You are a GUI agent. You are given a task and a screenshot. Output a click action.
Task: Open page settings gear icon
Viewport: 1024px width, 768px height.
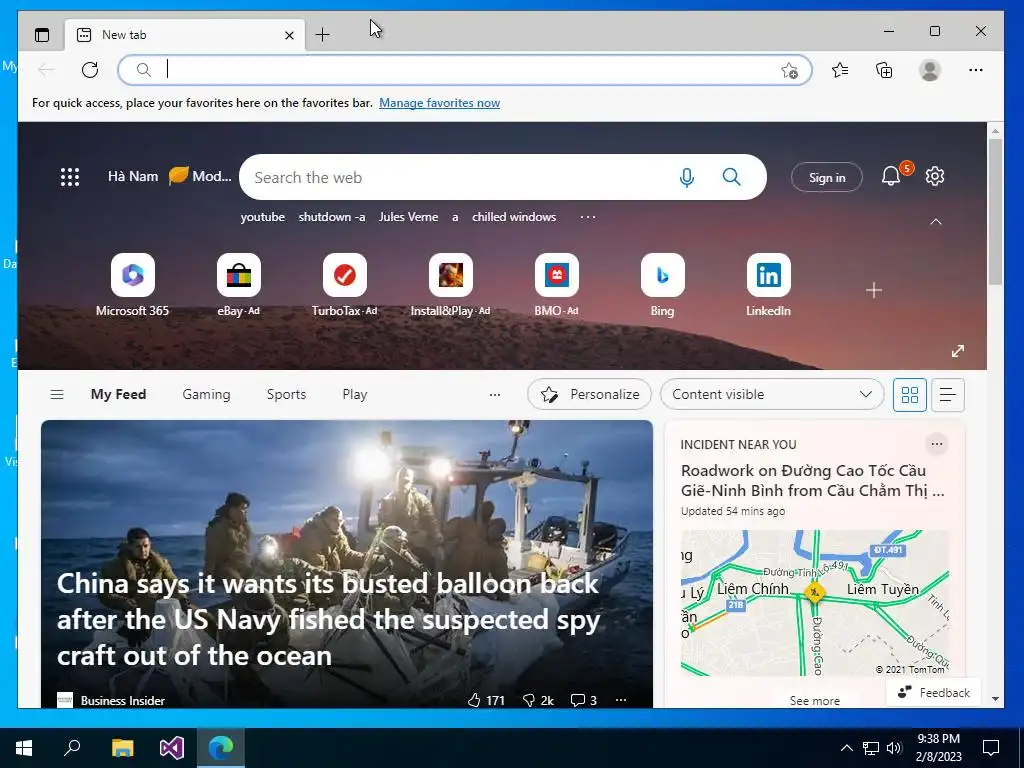(935, 176)
